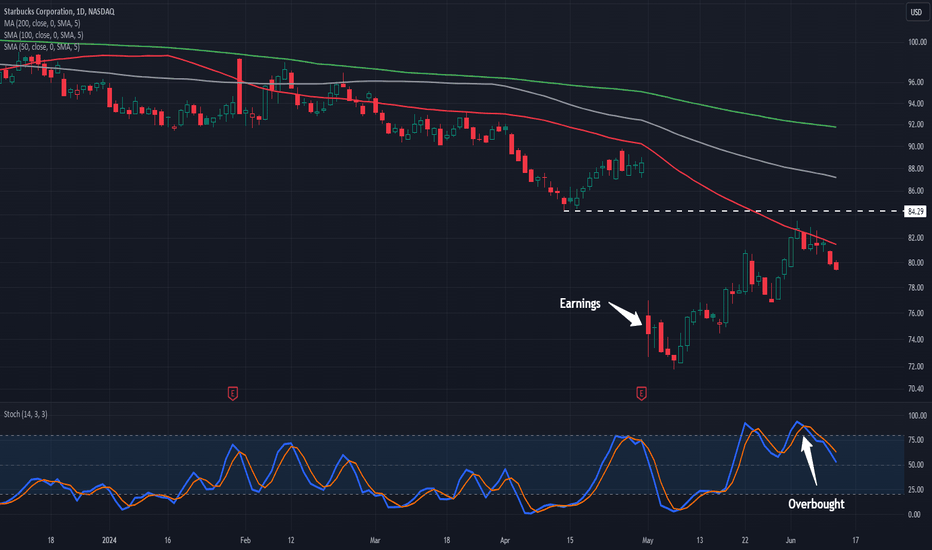Click the 72.00 price axis label
Image resolution: width=932 pixels, height=550 pixels.
(x=918, y=366)
